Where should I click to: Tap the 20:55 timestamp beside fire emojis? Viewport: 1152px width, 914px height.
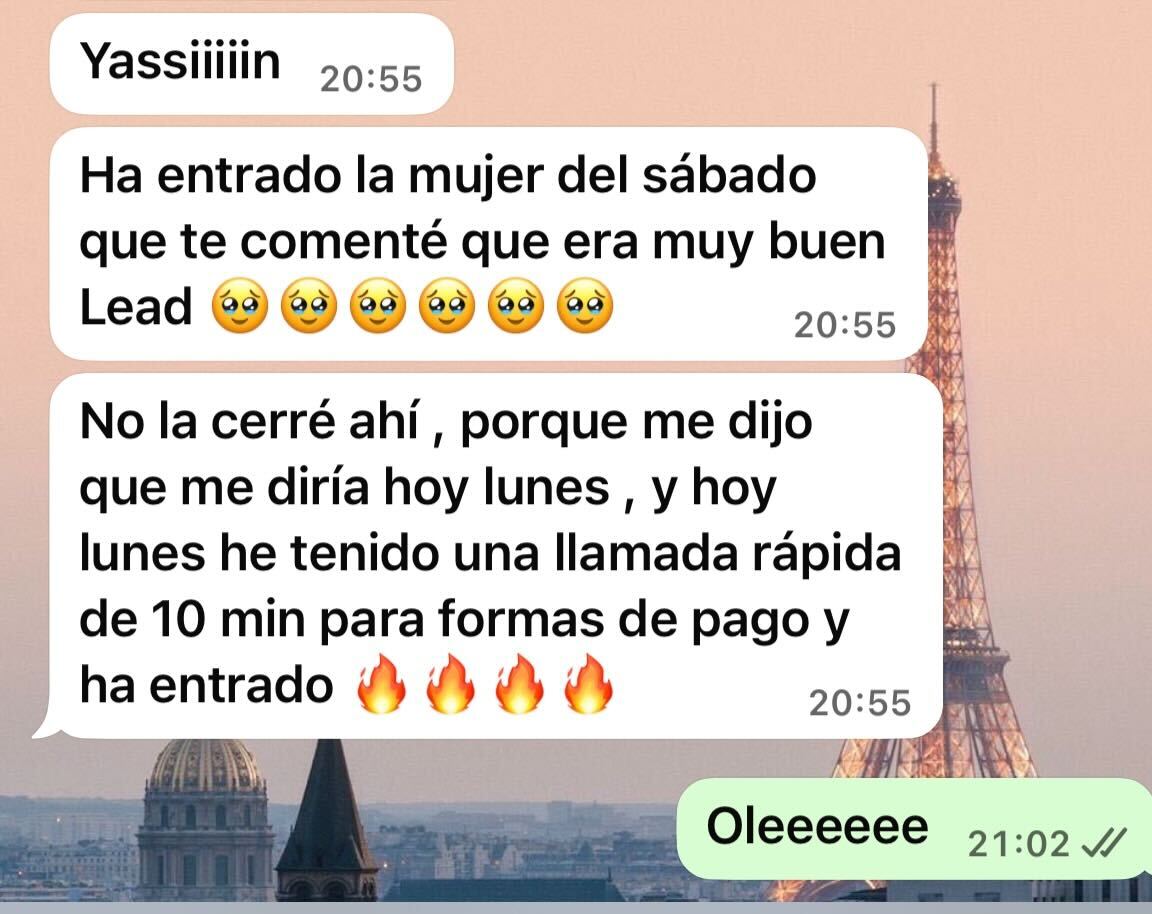click(x=860, y=703)
